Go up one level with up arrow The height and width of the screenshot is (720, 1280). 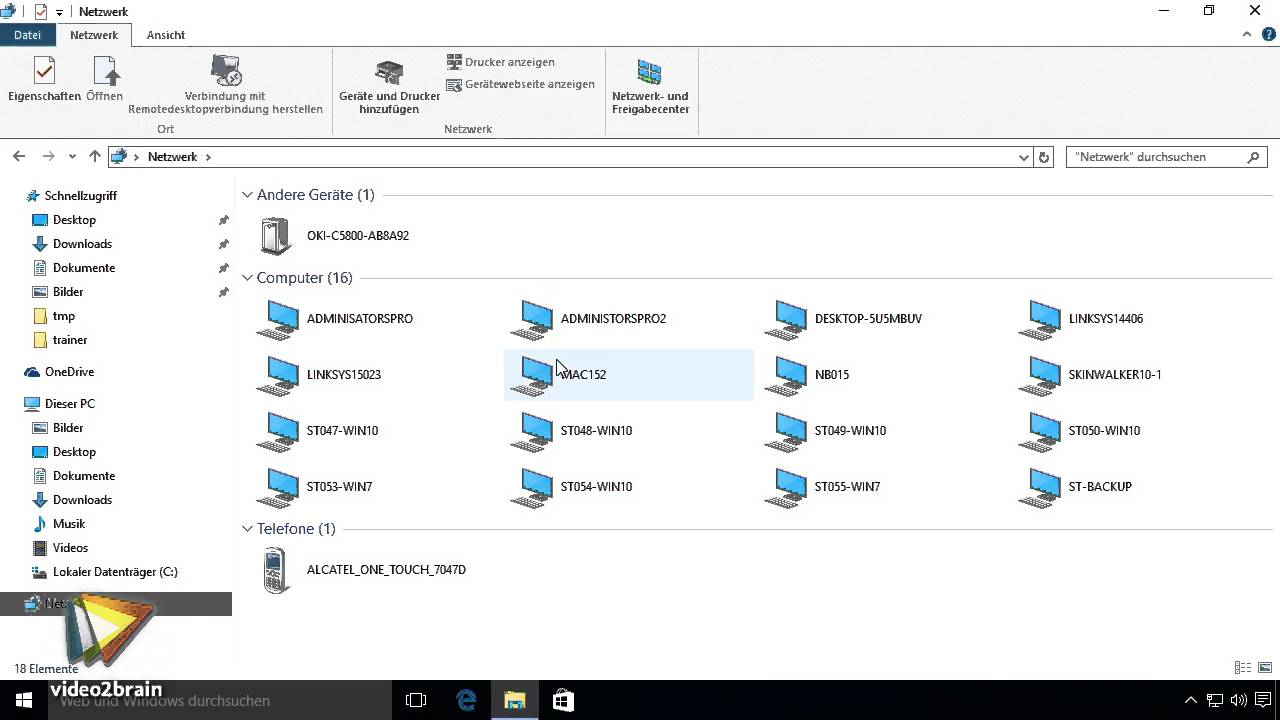click(95, 157)
